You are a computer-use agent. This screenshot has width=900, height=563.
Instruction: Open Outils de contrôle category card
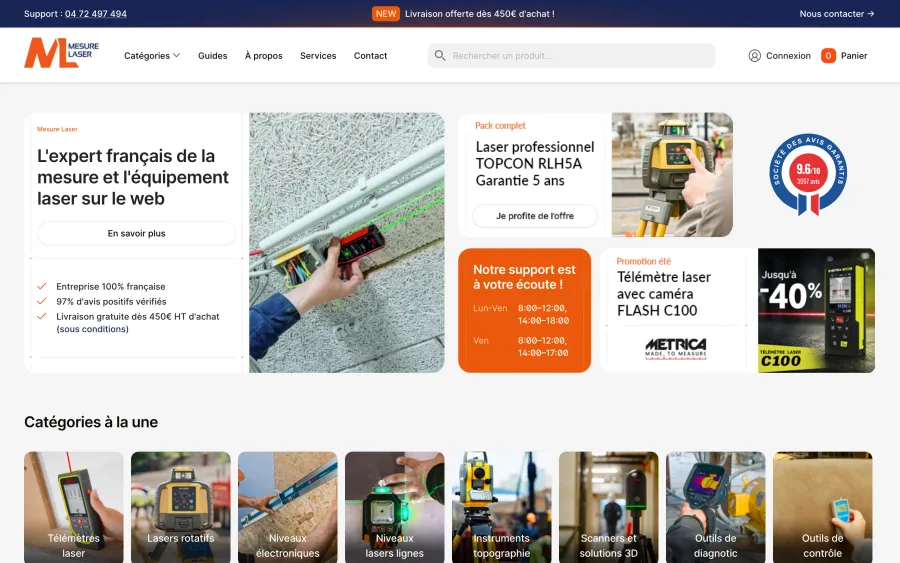pyautogui.click(x=823, y=507)
